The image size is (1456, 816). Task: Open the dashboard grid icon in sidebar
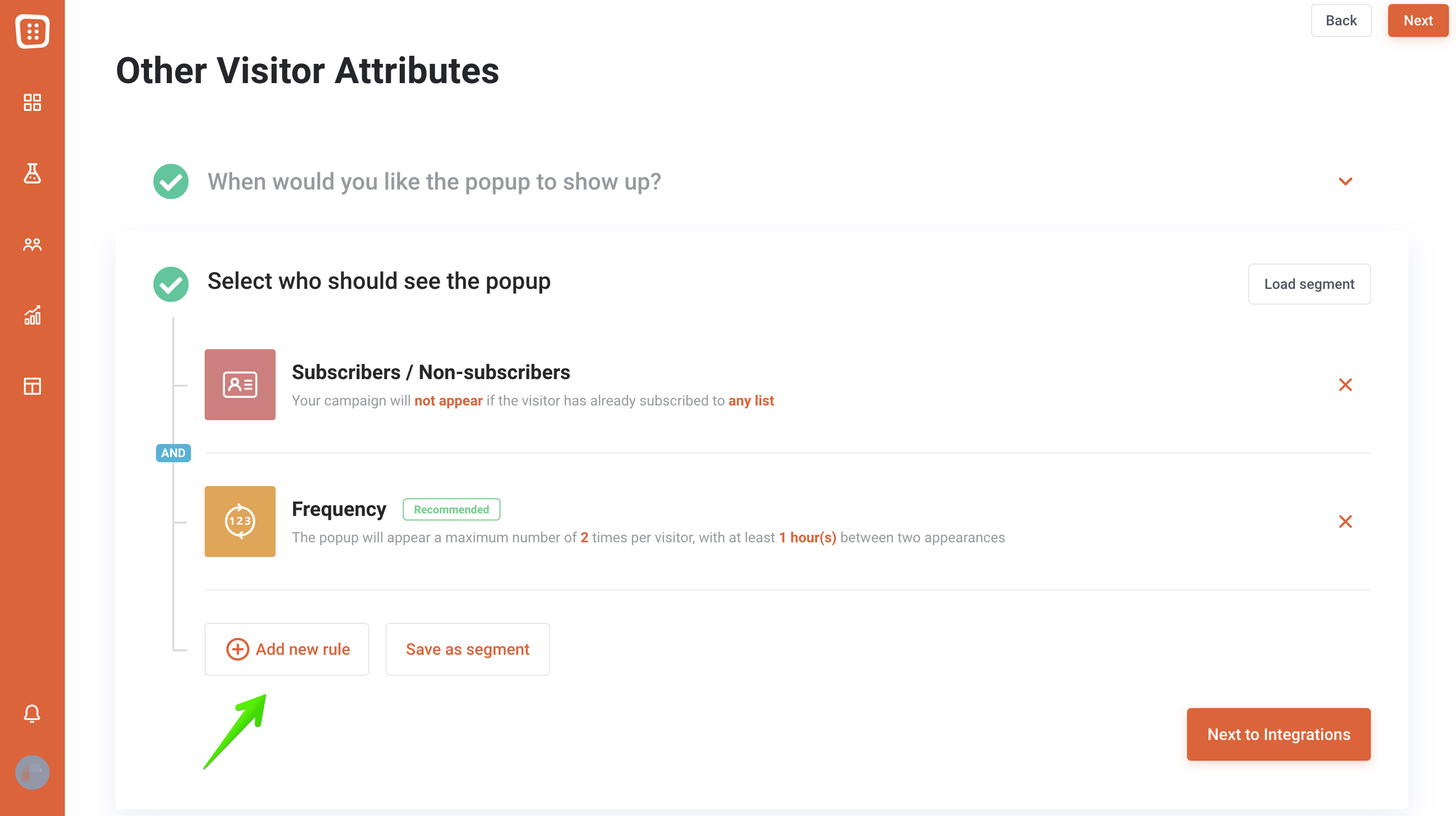click(x=32, y=102)
